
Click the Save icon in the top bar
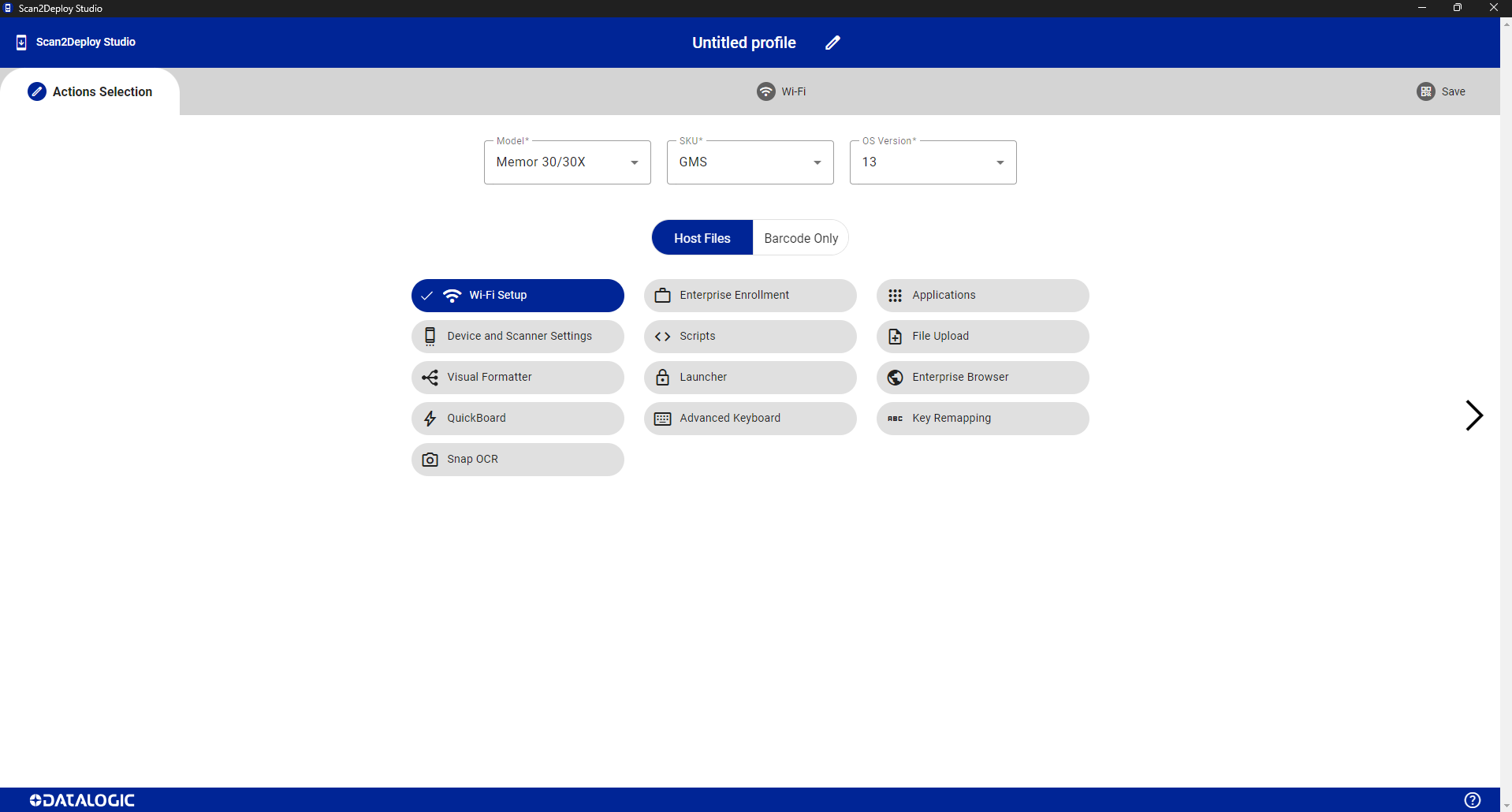coord(1425,91)
